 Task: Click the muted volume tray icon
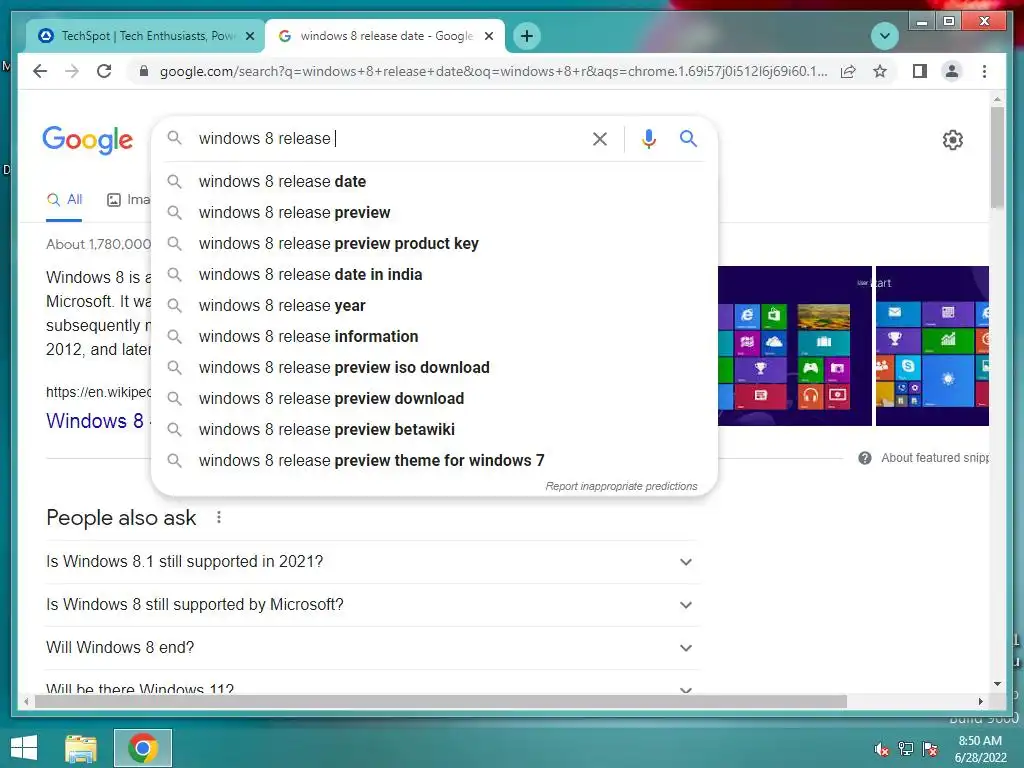coord(881,749)
